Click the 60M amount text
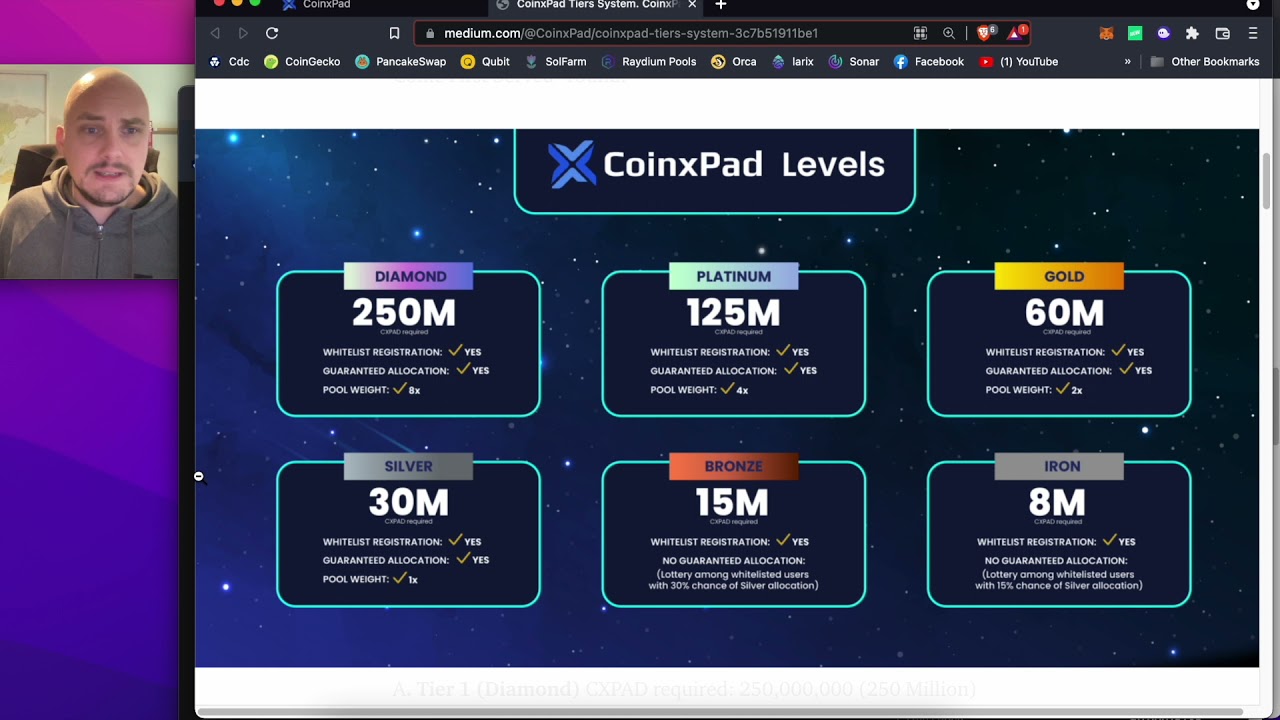Viewport: 1280px width, 720px height. [x=1064, y=313]
